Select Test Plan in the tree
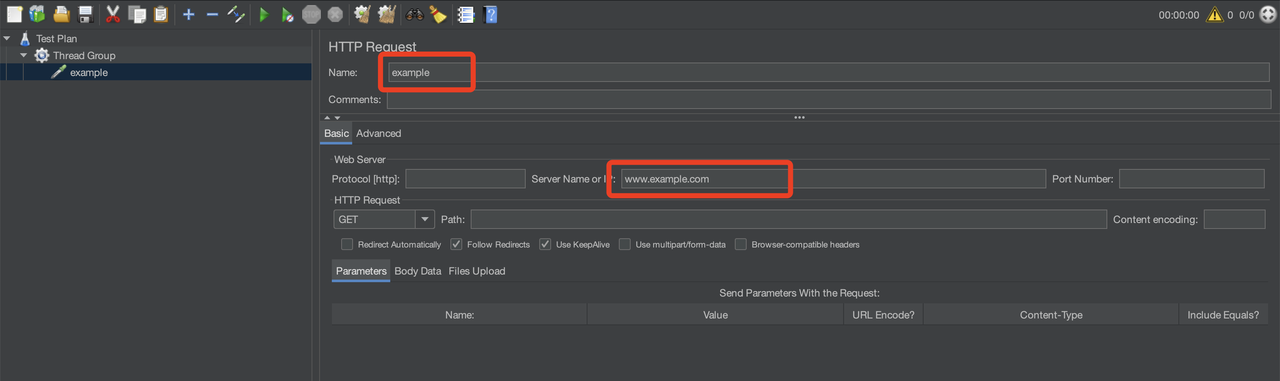1280x381 pixels. [x=56, y=38]
